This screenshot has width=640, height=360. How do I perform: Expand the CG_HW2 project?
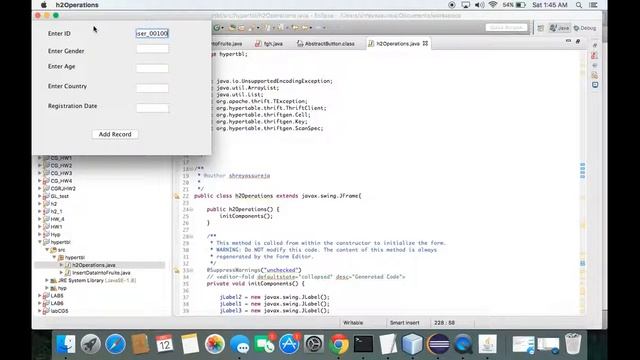click(x=40, y=165)
